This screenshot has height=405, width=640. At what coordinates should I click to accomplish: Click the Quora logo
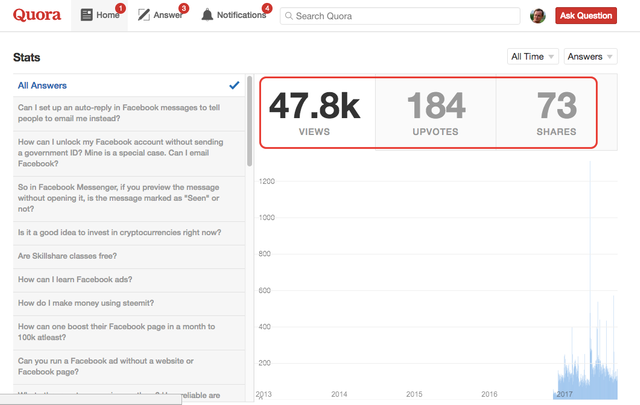tap(37, 15)
